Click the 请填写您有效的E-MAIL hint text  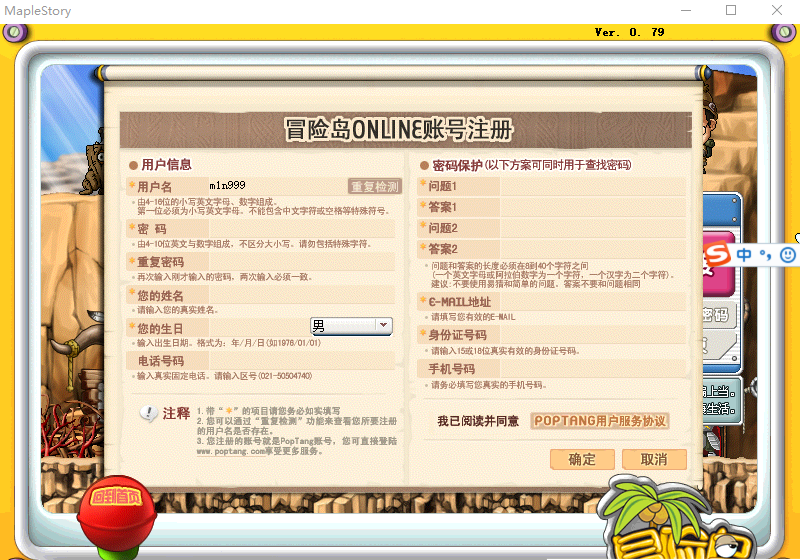pyautogui.click(x=473, y=317)
